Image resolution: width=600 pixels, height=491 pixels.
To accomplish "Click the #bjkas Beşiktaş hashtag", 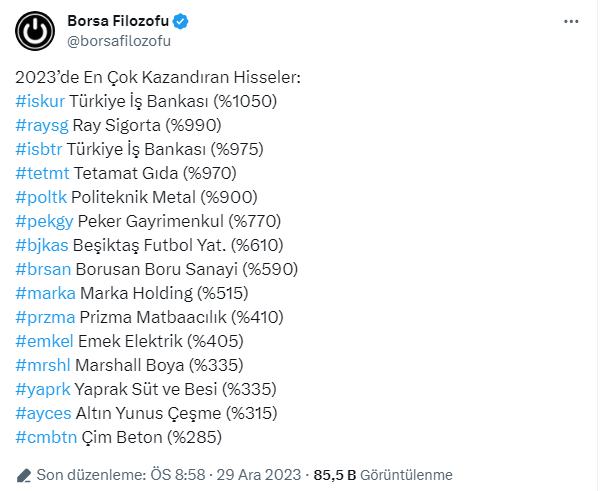I will (42, 245).
